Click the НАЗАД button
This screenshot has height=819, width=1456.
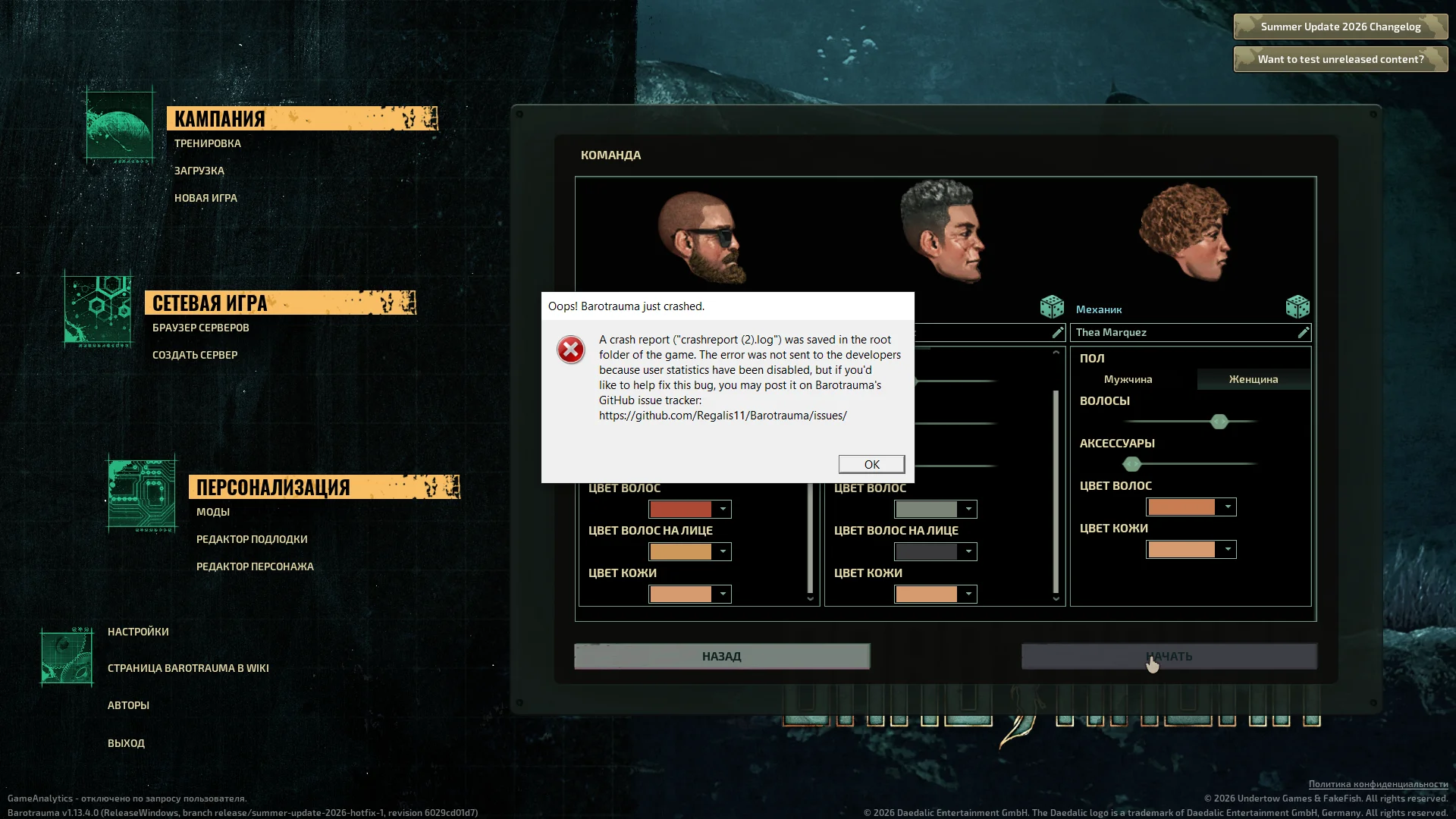722,657
